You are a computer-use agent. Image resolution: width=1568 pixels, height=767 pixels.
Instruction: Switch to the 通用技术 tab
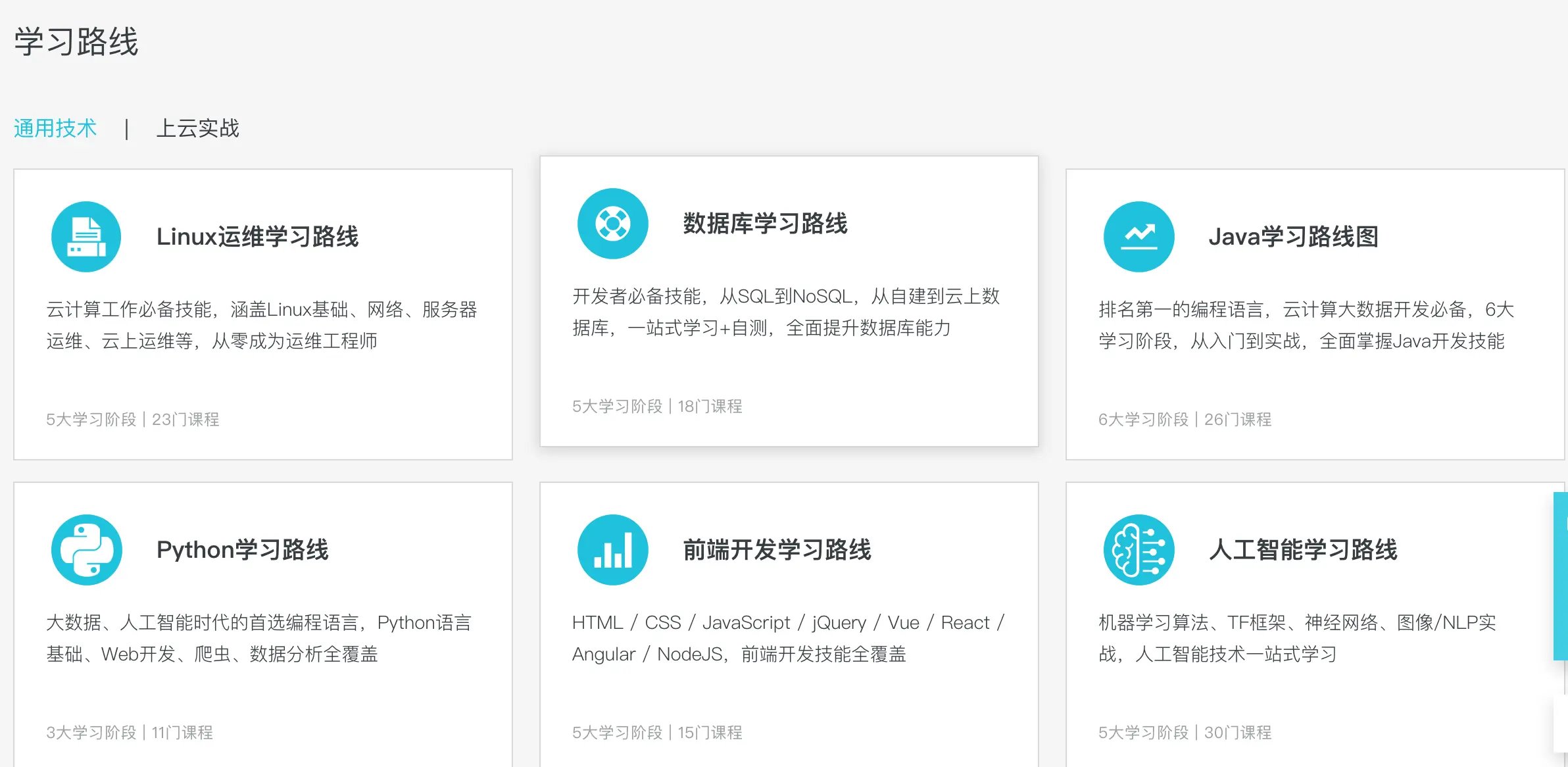click(55, 128)
